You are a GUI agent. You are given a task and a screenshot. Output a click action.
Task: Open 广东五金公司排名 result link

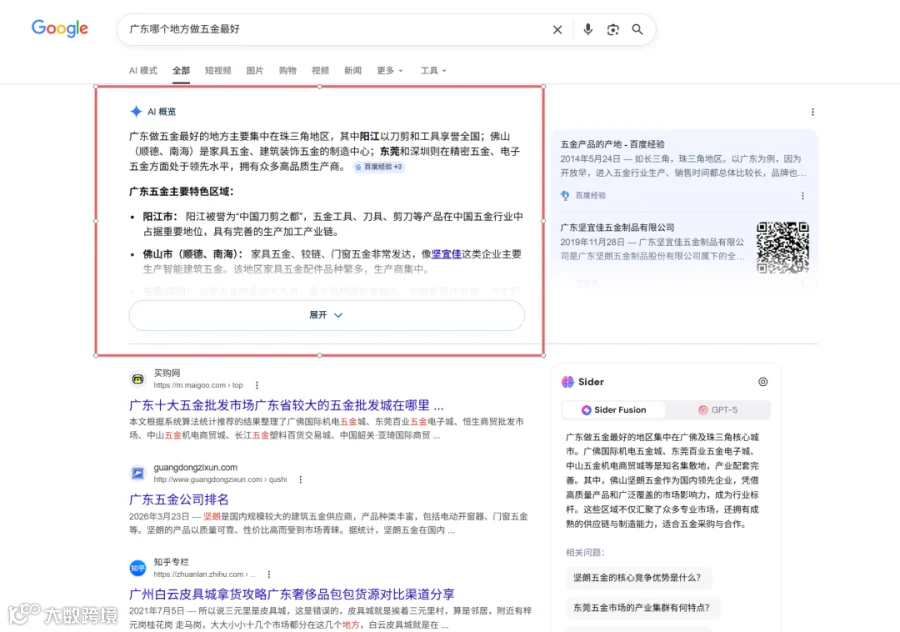(x=179, y=499)
